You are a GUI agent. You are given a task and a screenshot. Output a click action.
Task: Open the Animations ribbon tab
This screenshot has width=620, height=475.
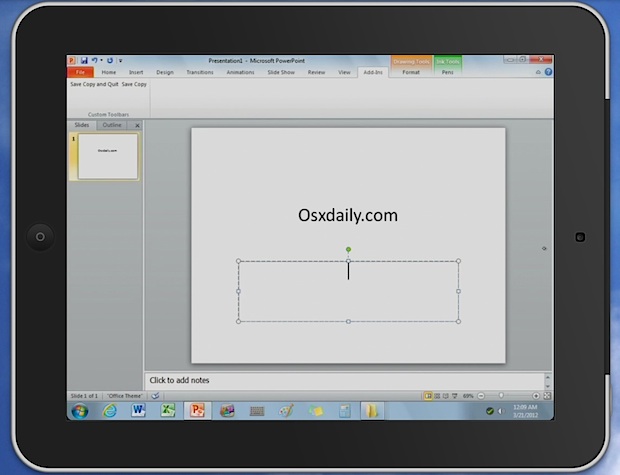[x=240, y=72]
